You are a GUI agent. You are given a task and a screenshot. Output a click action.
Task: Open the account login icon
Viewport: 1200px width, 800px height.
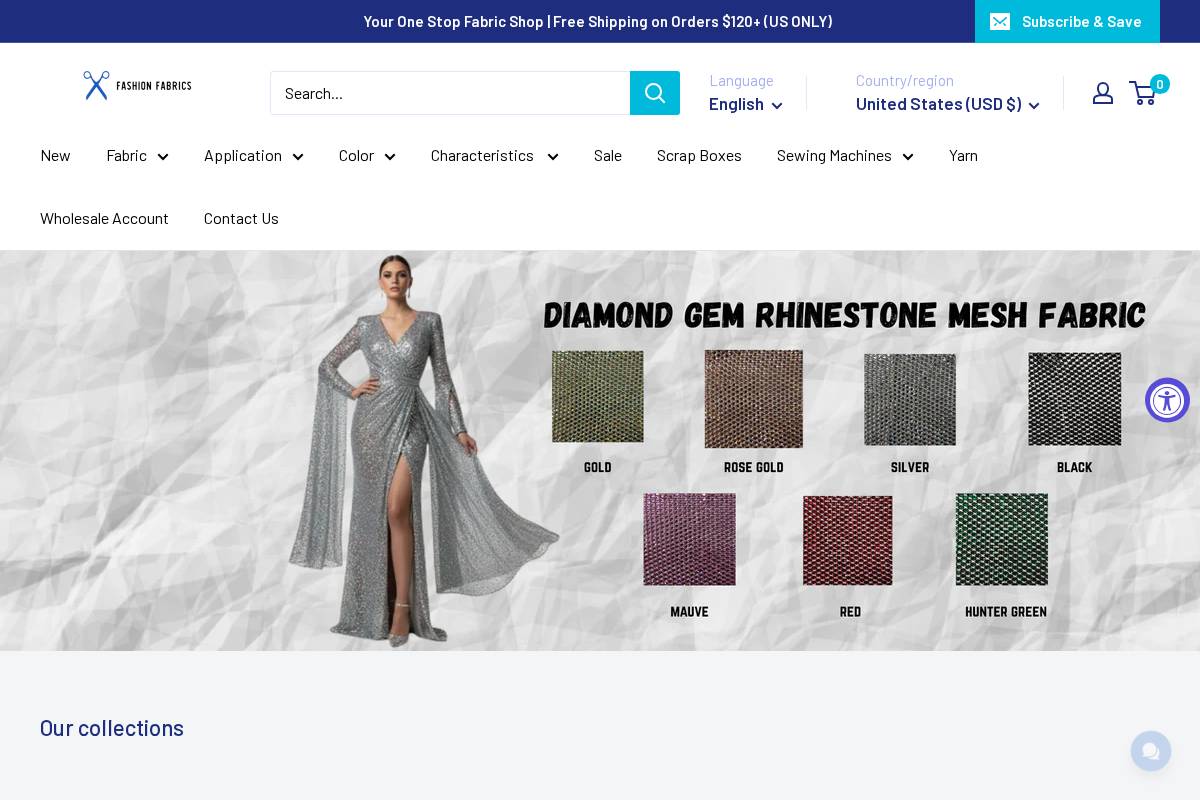[1103, 93]
